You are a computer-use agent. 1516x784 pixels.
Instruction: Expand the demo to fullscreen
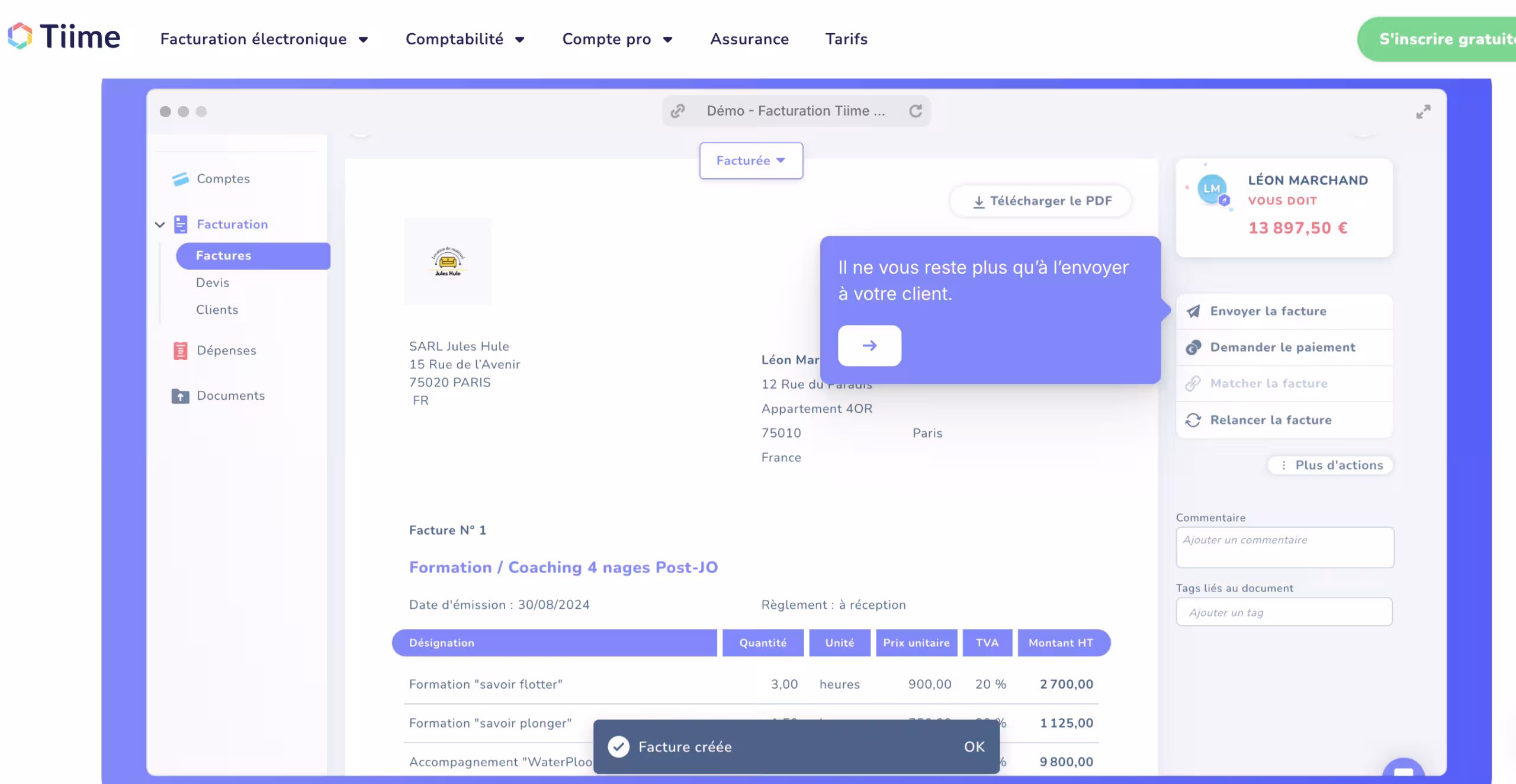click(x=1423, y=112)
